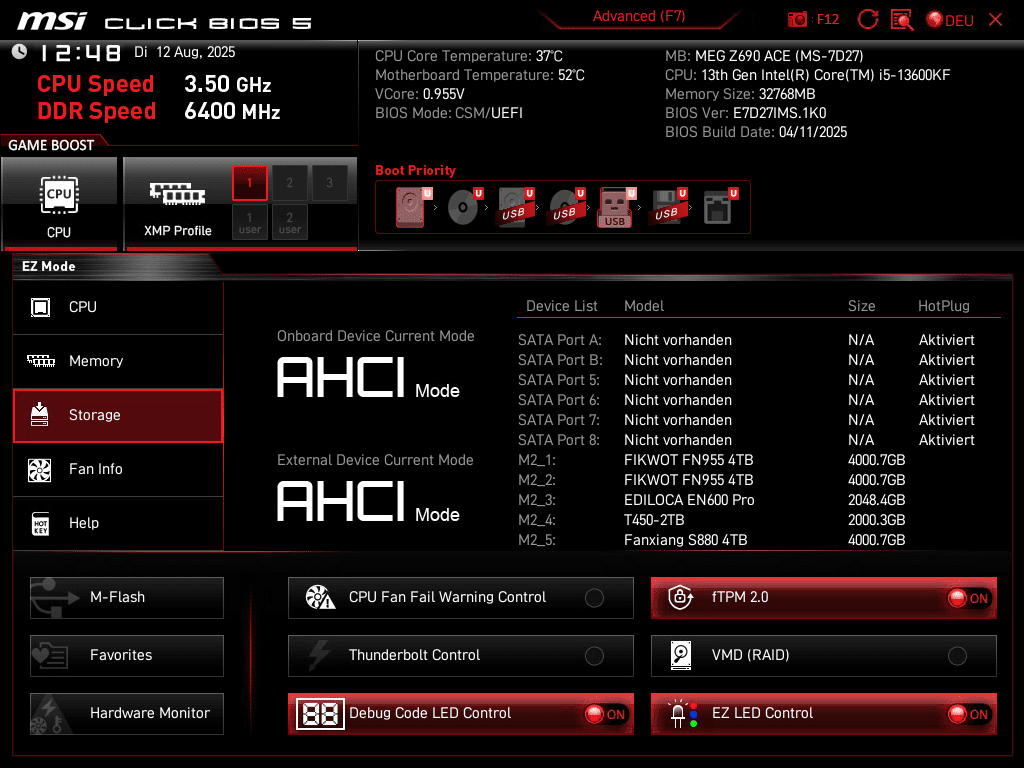Select the network boot device icon
Image resolution: width=1024 pixels, height=768 pixels.
(720, 207)
